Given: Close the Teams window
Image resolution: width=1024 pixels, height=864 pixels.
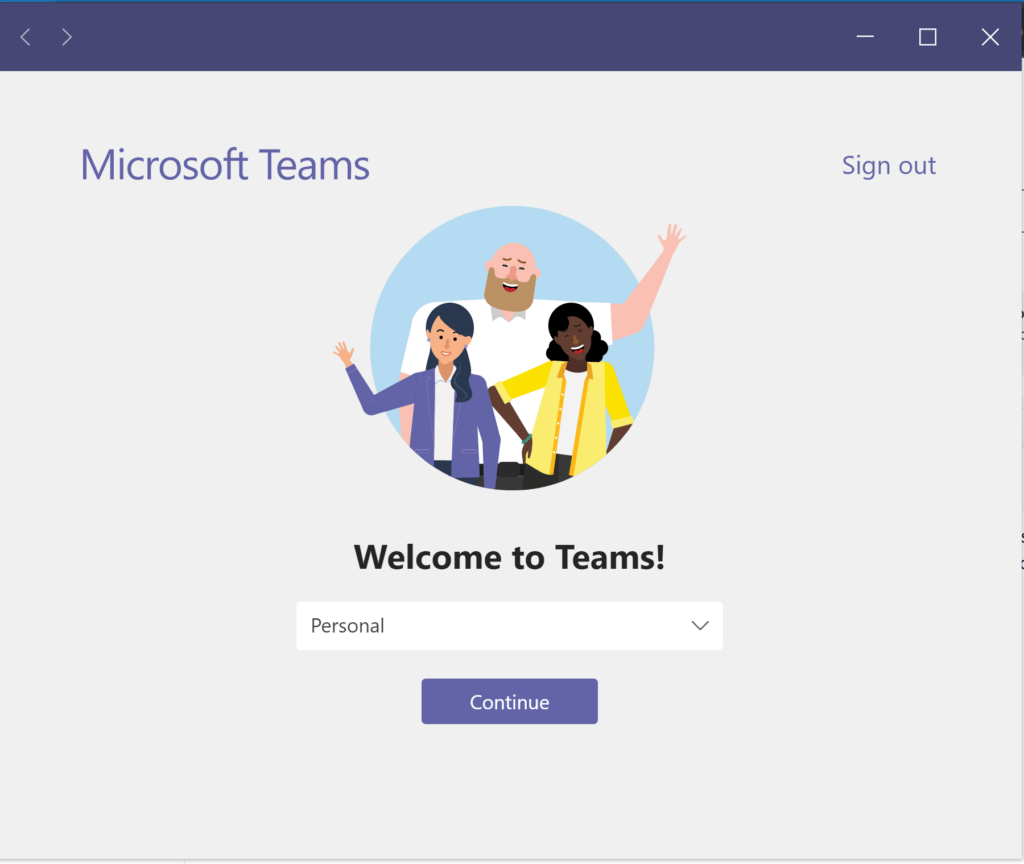Looking at the screenshot, I should coord(990,38).
